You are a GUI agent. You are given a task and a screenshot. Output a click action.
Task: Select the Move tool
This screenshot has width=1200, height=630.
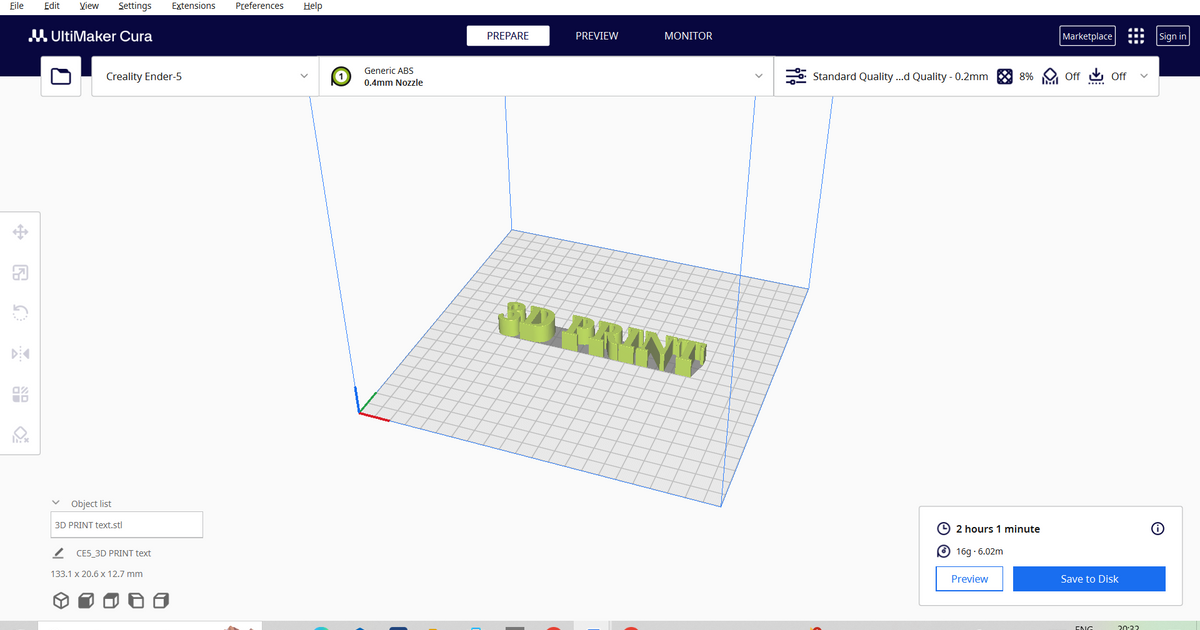click(x=20, y=232)
